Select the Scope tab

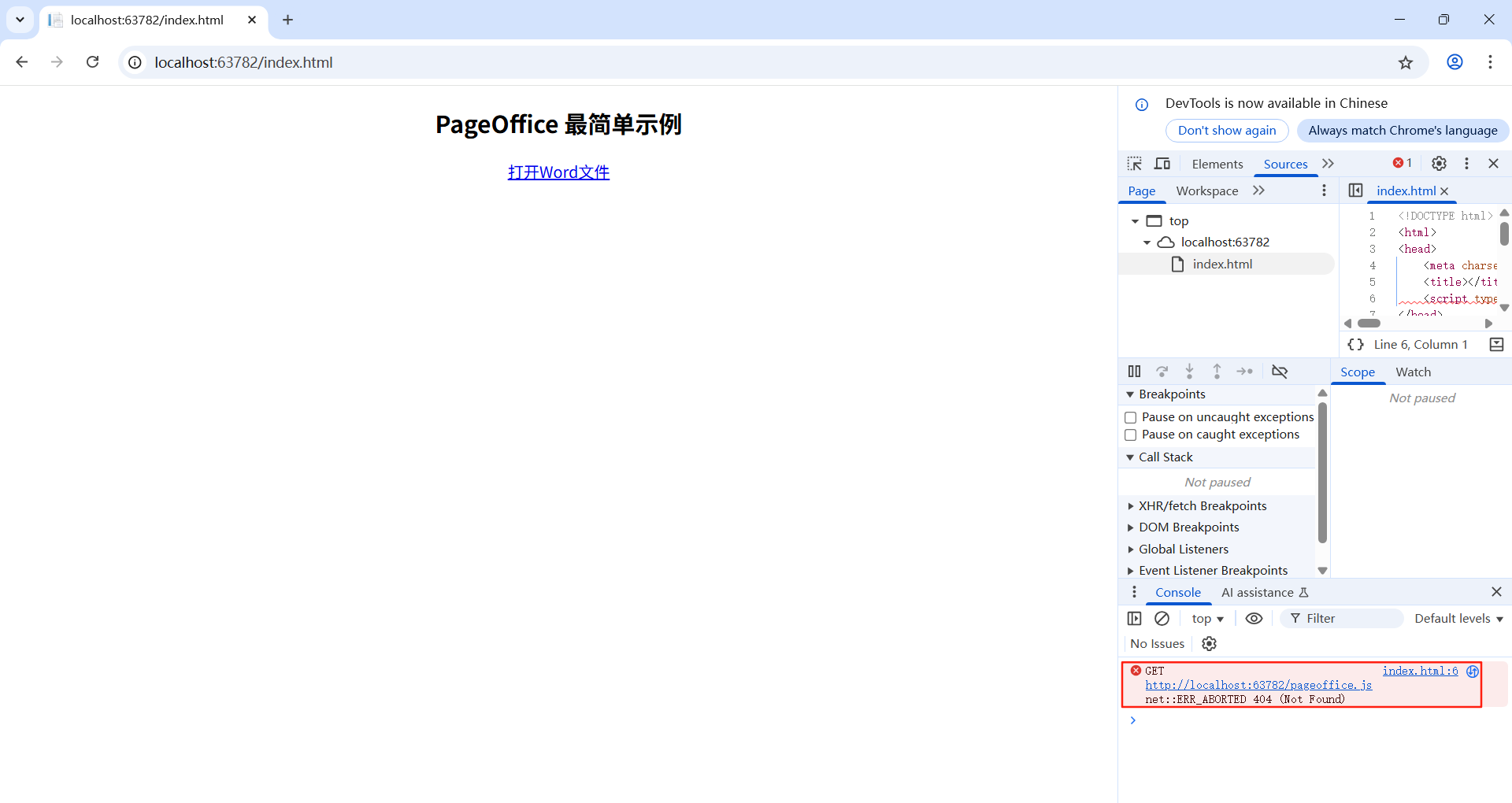click(1358, 372)
